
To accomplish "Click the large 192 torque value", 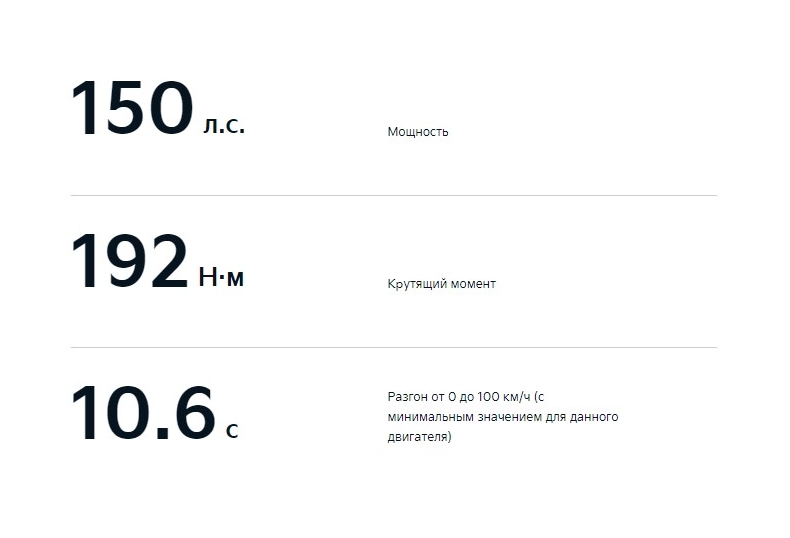I will coord(130,260).
